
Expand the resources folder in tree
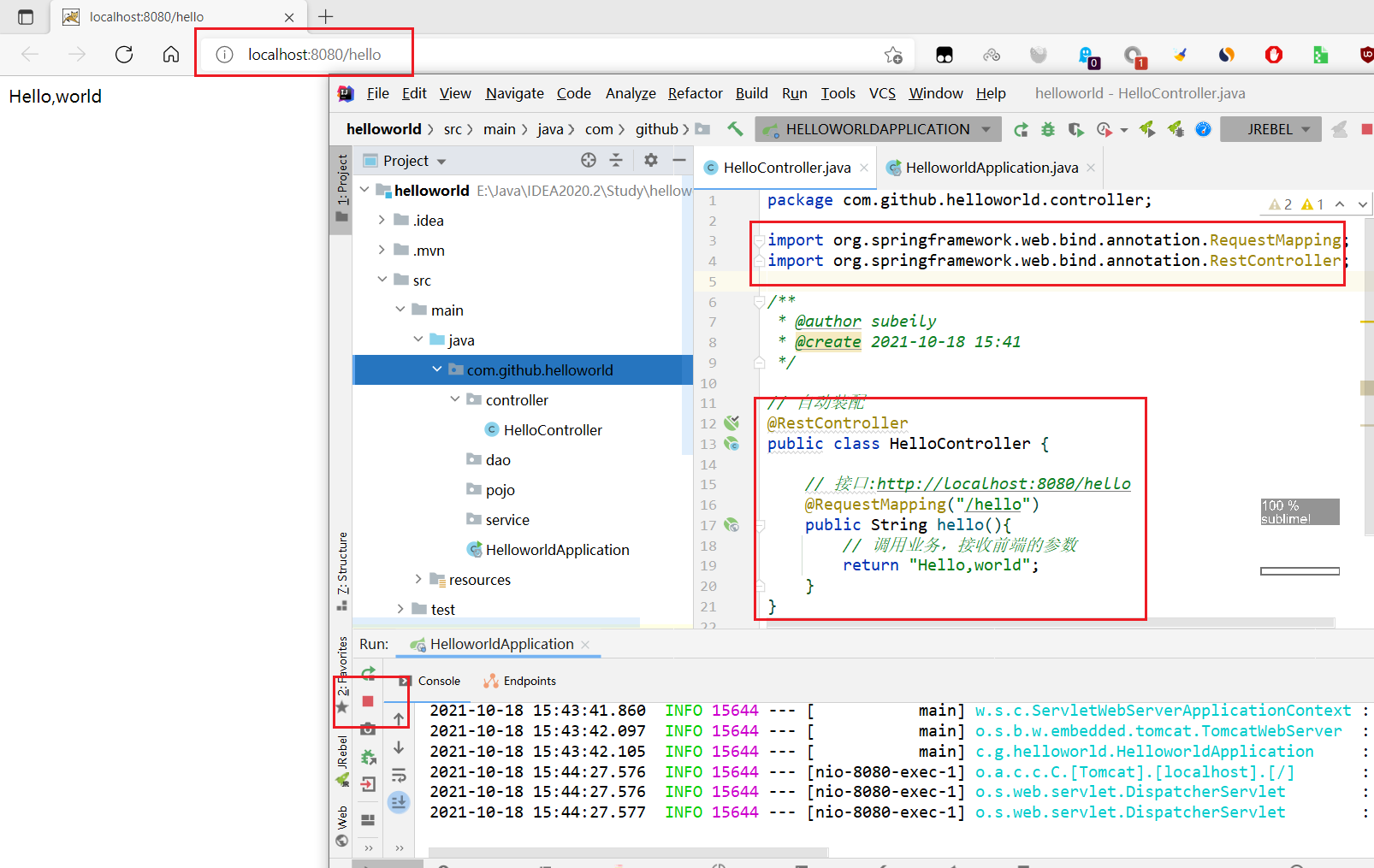[418, 580]
